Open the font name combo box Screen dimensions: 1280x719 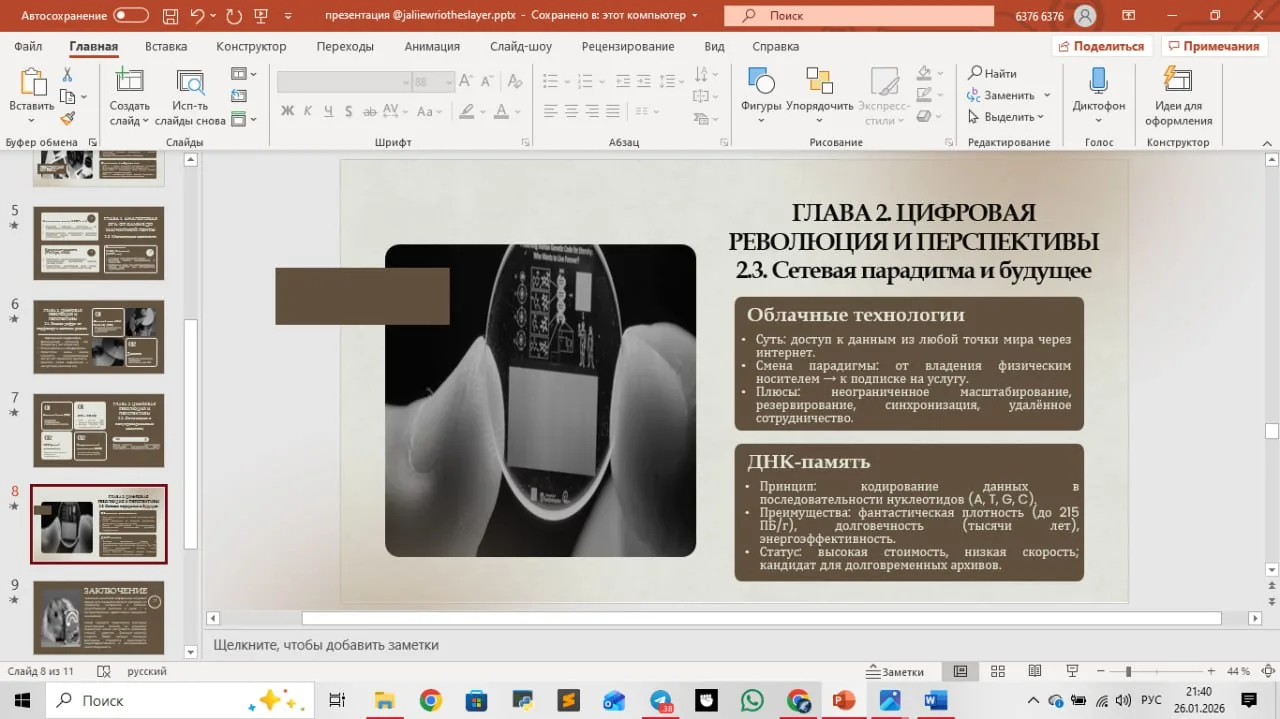(x=344, y=82)
